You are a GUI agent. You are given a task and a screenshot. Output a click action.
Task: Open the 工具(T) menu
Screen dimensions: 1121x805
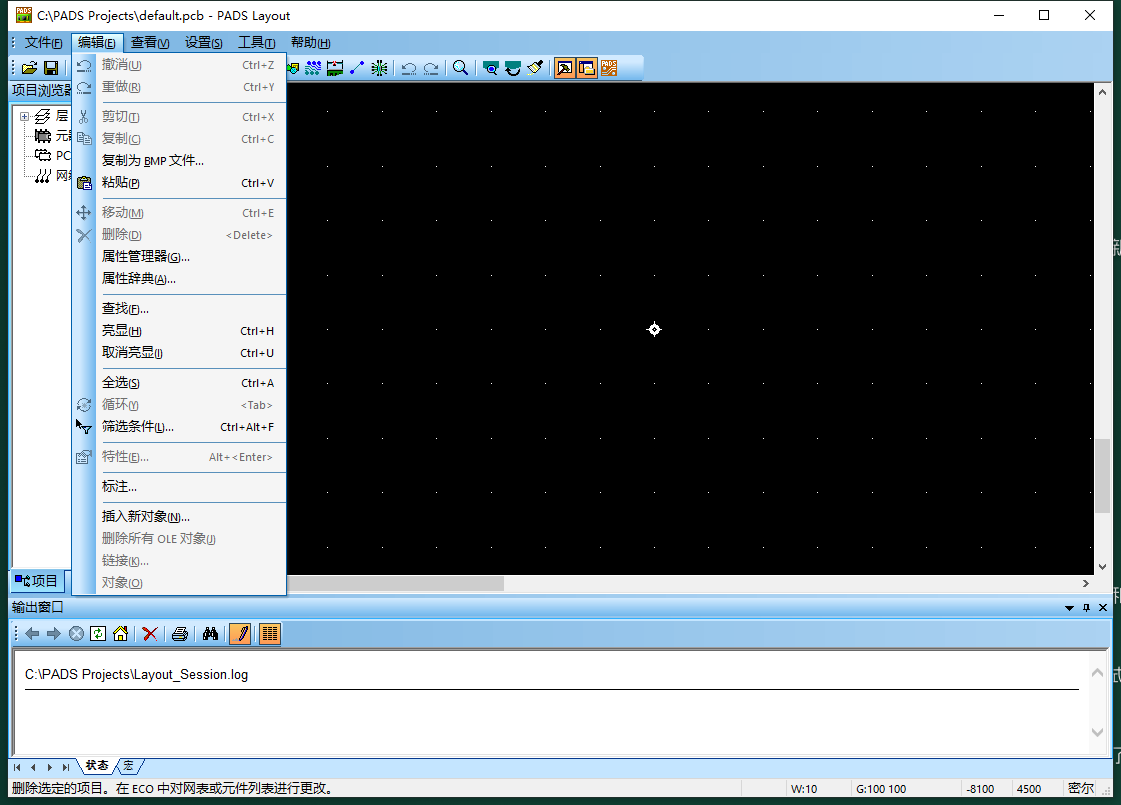[x=257, y=43]
